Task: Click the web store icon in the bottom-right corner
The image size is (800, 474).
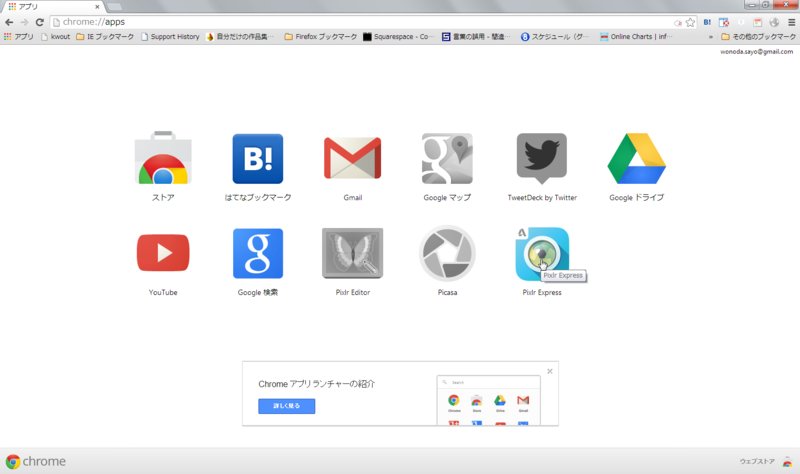Action: [787, 462]
